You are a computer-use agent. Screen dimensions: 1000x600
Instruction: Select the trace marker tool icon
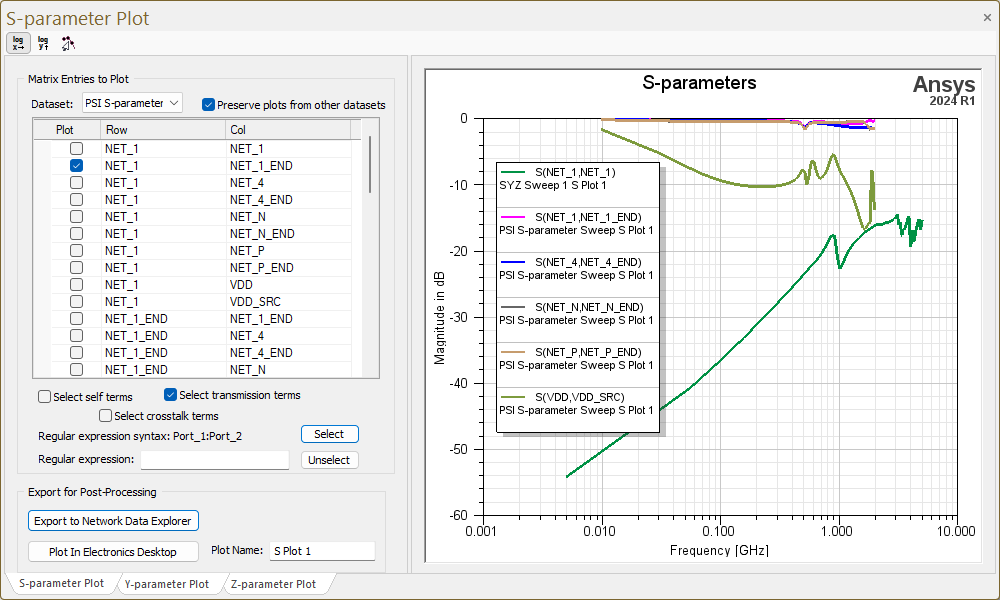click(x=68, y=43)
